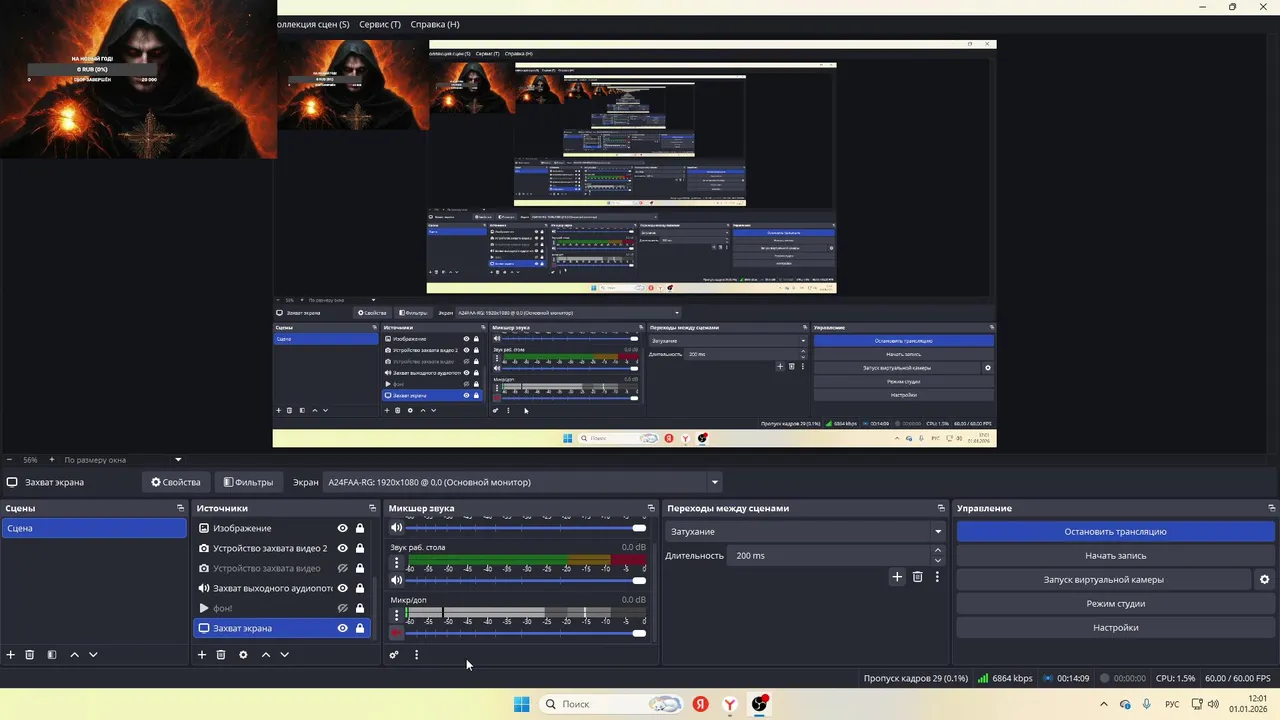The width and height of the screenshot is (1280, 720).
Task: Remove selected source with trash icon
Action: (x=221, y=655)
